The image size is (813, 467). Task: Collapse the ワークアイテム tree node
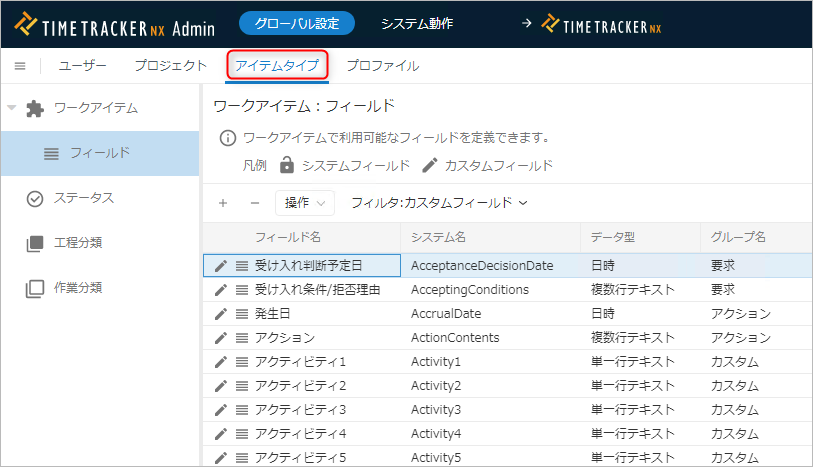click(12, 108)
